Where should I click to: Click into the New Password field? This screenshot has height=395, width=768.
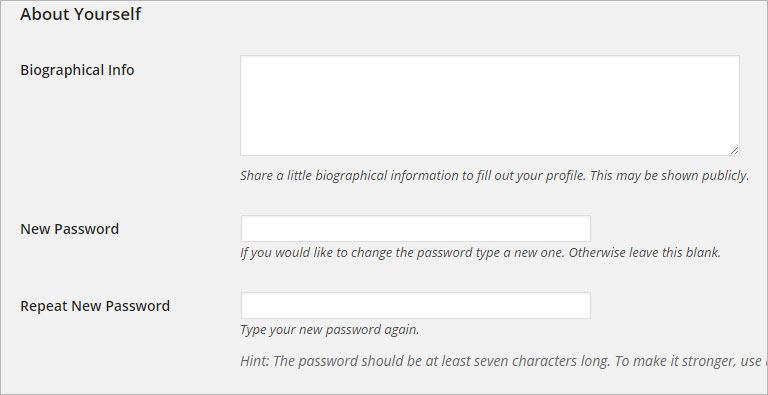(x=415, y=228)
